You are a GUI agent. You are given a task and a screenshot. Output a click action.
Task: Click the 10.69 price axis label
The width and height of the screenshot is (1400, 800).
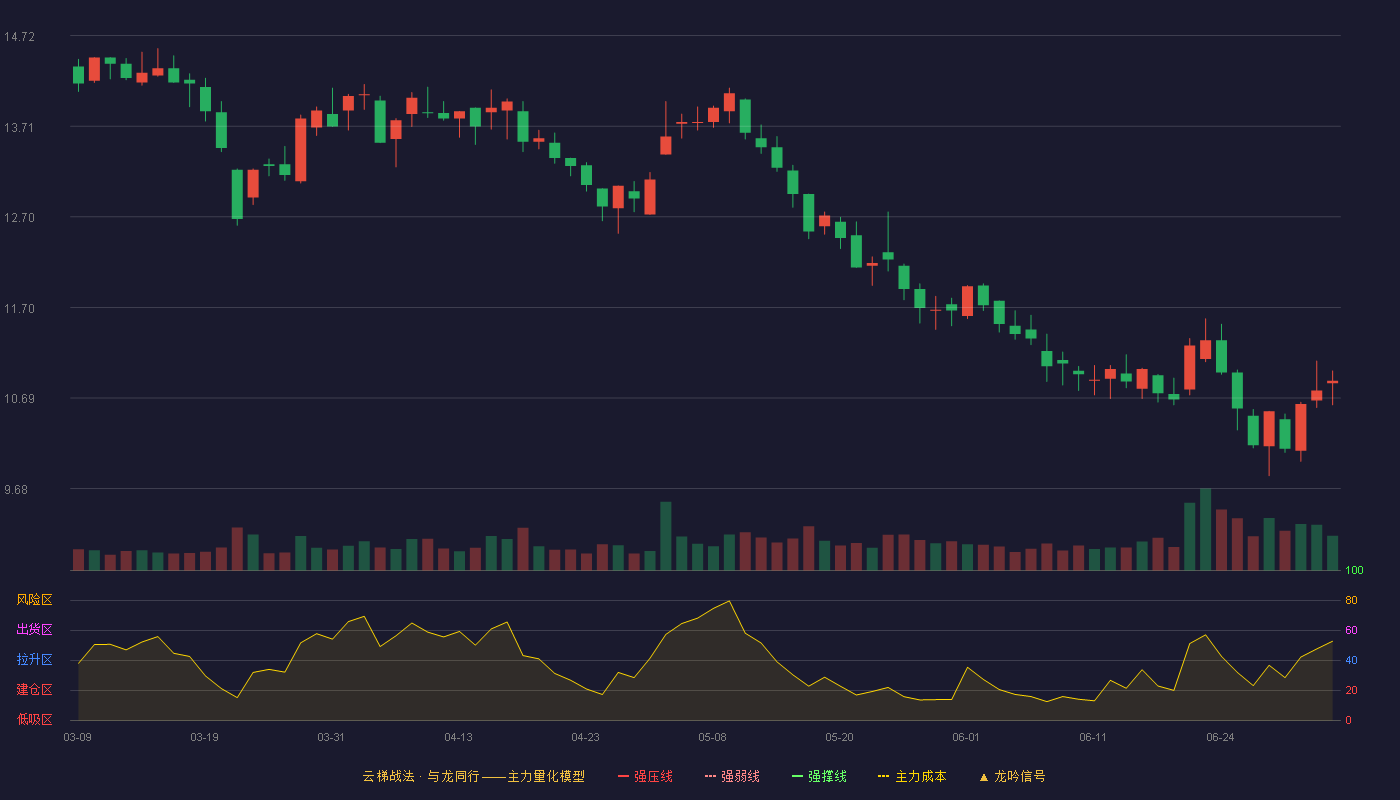19,399
